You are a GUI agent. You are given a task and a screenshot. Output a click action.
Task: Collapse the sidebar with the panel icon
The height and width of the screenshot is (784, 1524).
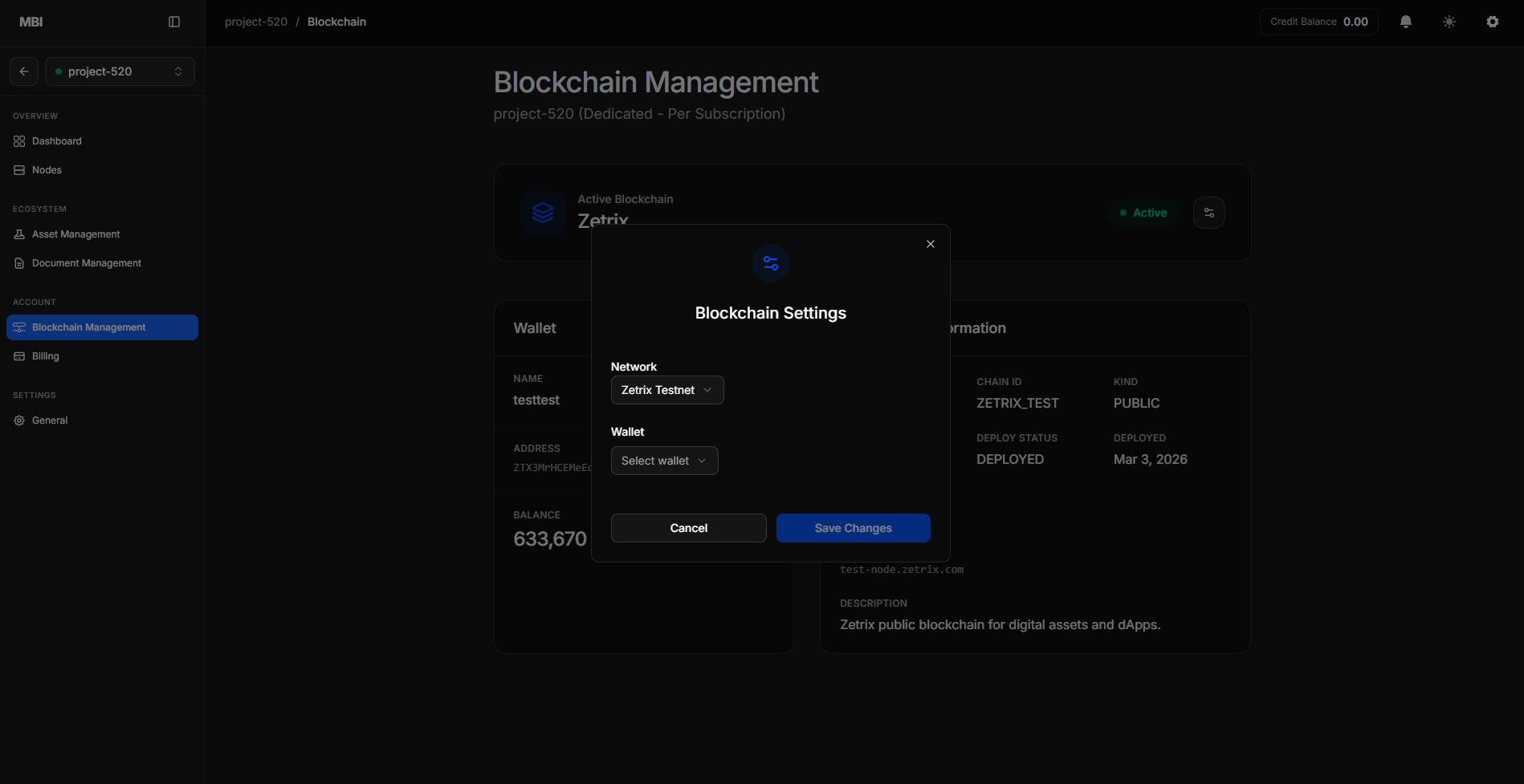(x=174, y=22)
